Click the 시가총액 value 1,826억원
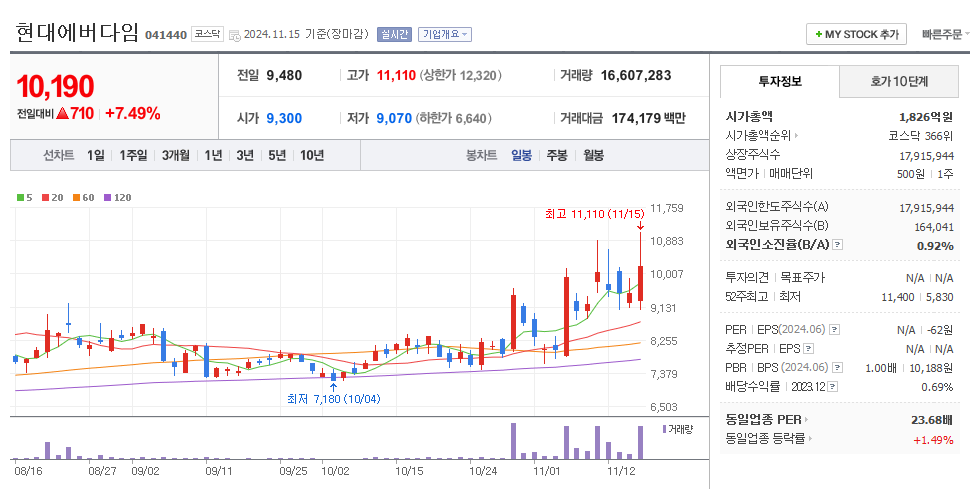Image resolution: width=976 pixels, height=489 pixels. point(926,117)
